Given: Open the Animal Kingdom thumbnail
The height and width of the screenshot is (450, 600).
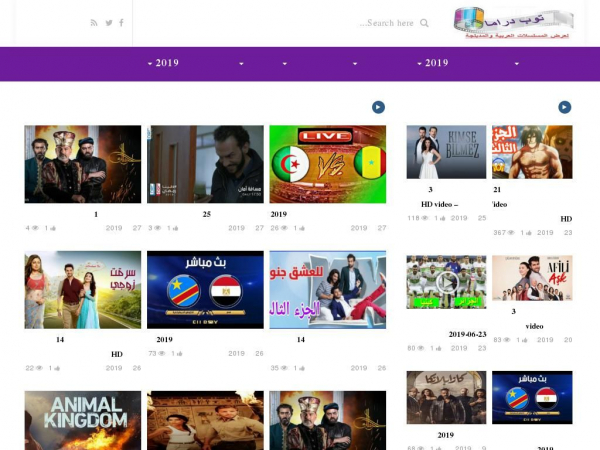Looking at the screenshot, I should pos(83,420).
